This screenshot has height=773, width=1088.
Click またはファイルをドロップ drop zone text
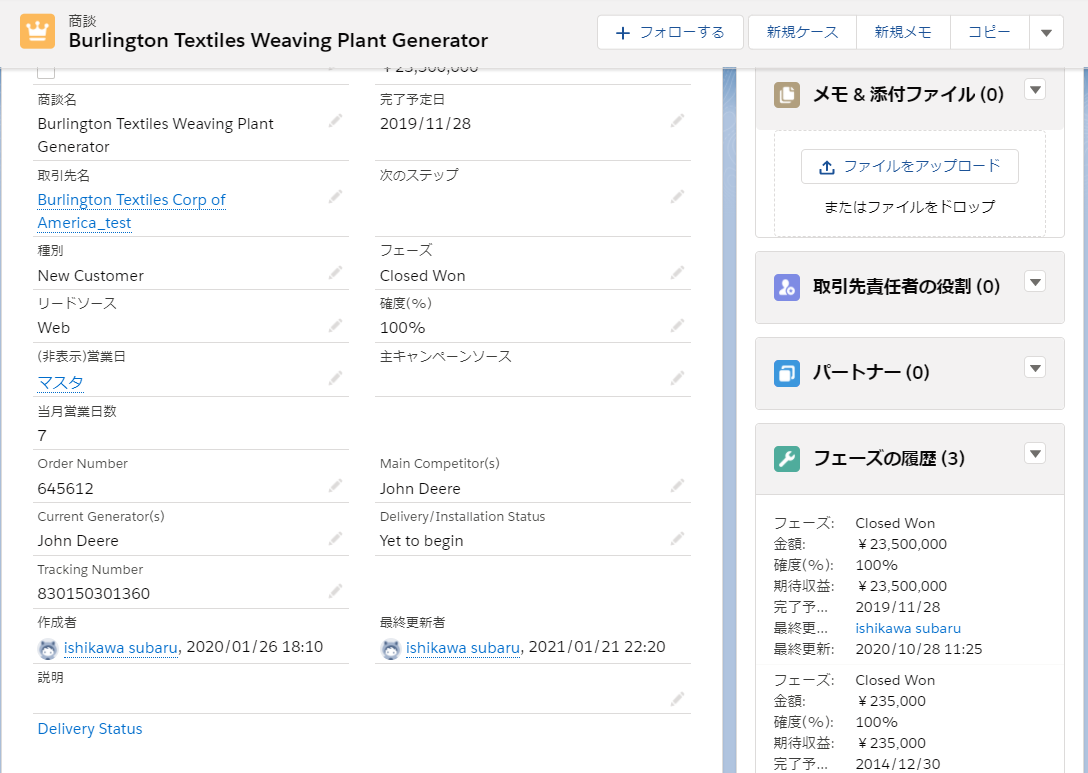tap(910, 207)
